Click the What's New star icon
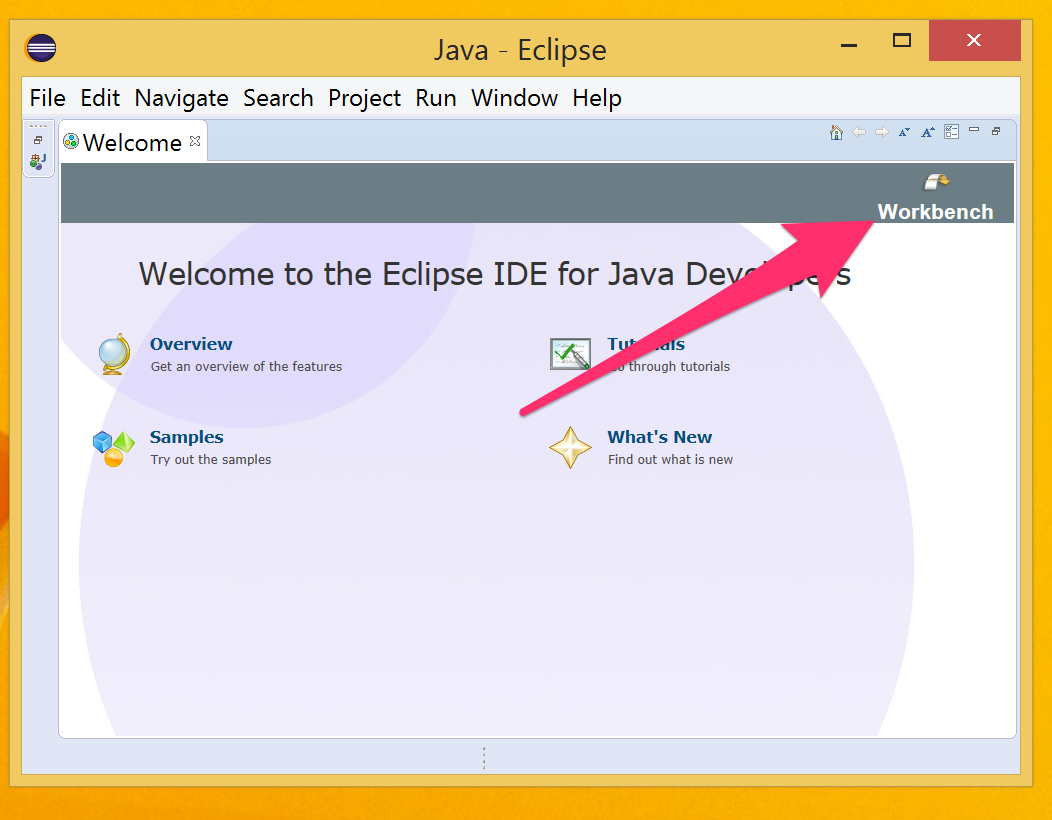This screenshot has width=1052, height=820. coord(570,448)
